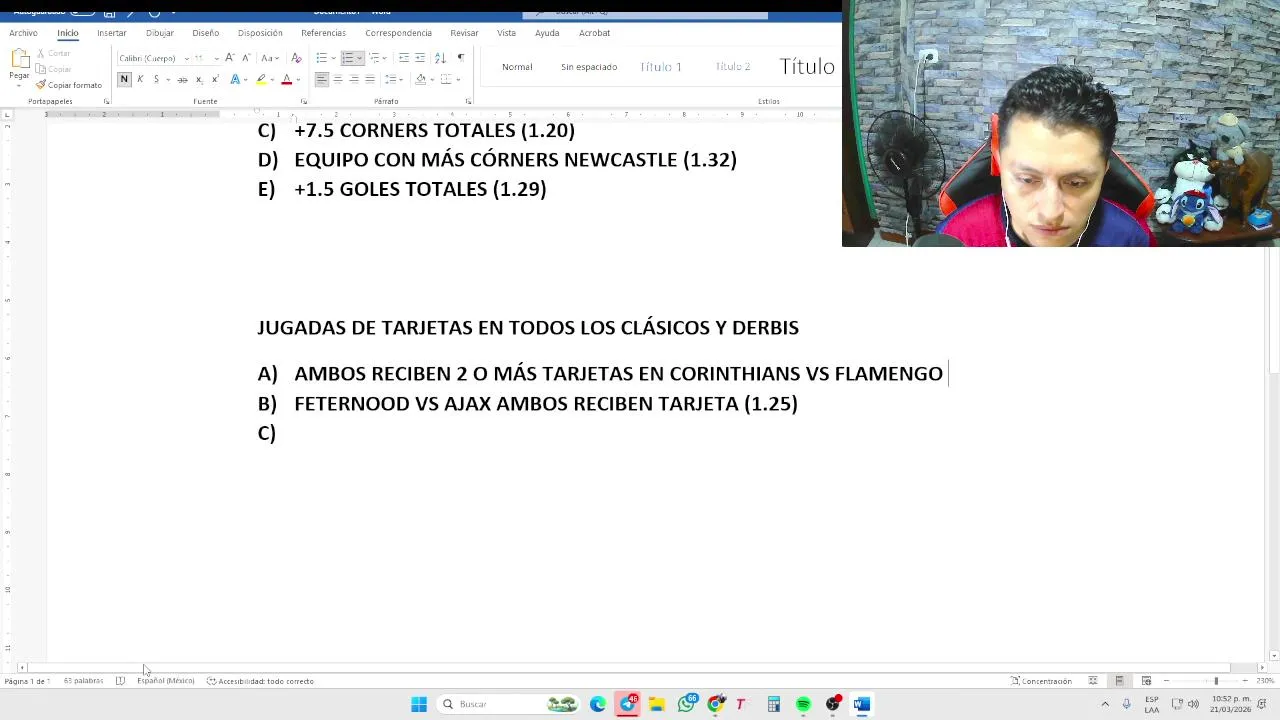This screenshot has height=720, width=1280.
Task: Center the text
Action: click(338, 79)
